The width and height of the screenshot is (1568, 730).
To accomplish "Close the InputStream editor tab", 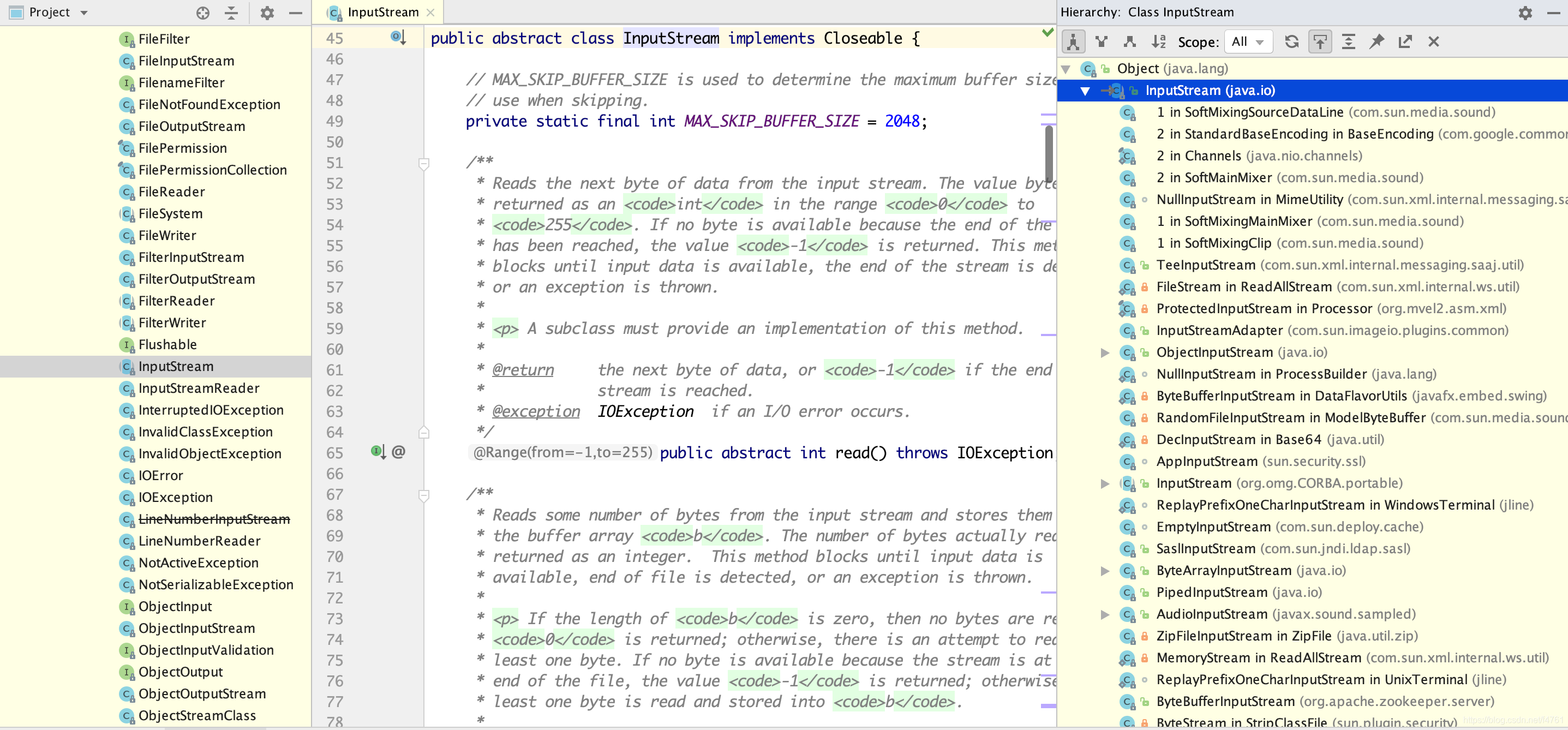I will click(x=430, y=12).
